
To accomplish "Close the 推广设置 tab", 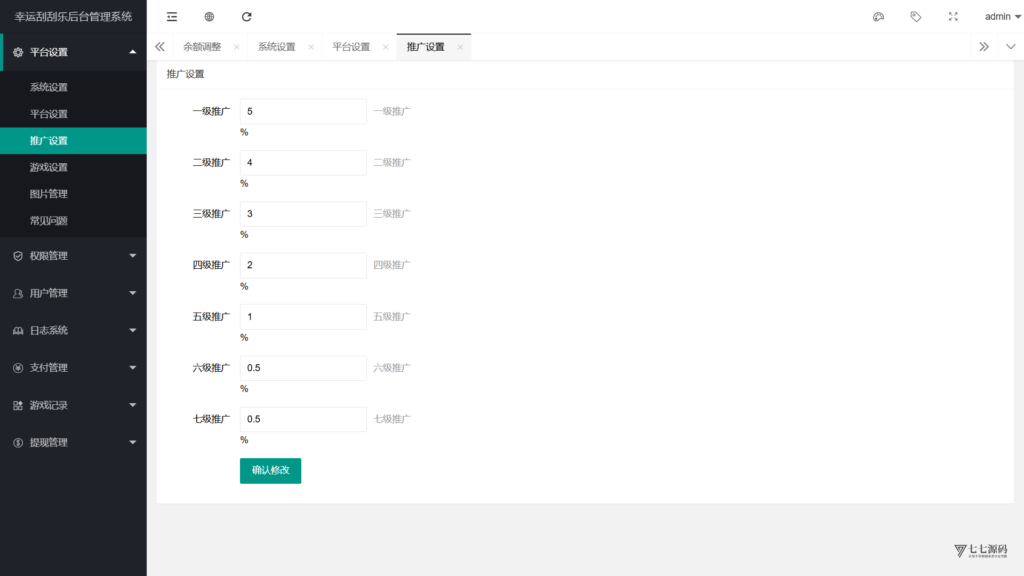I will 460,47.
